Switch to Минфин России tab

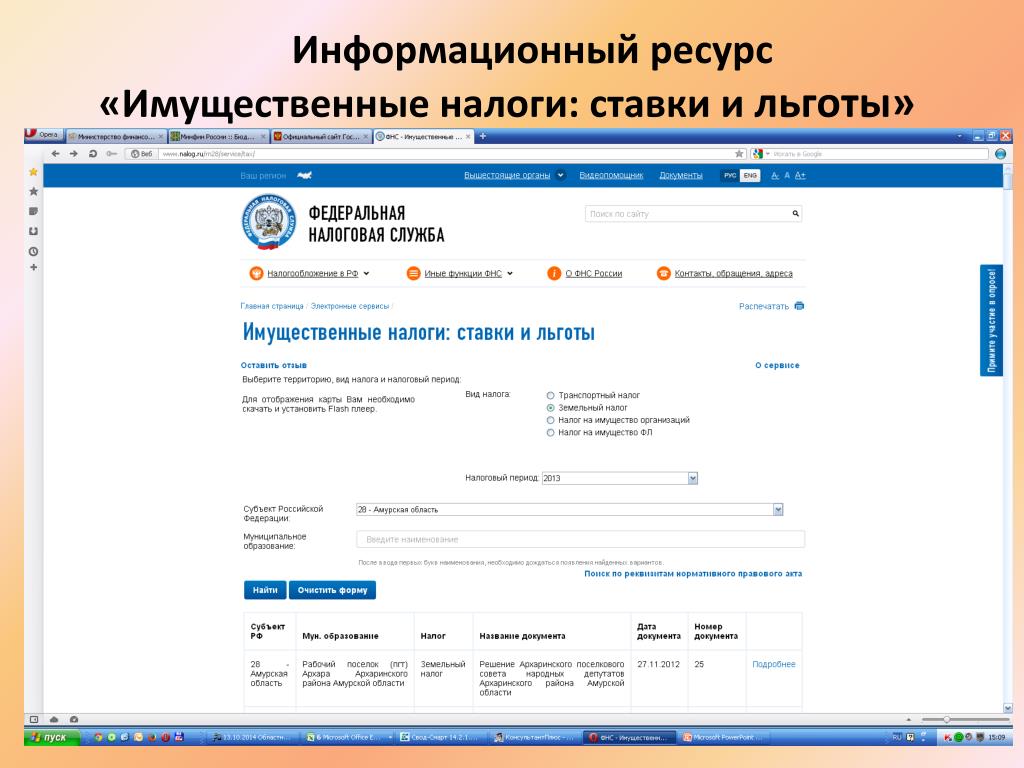218,136
